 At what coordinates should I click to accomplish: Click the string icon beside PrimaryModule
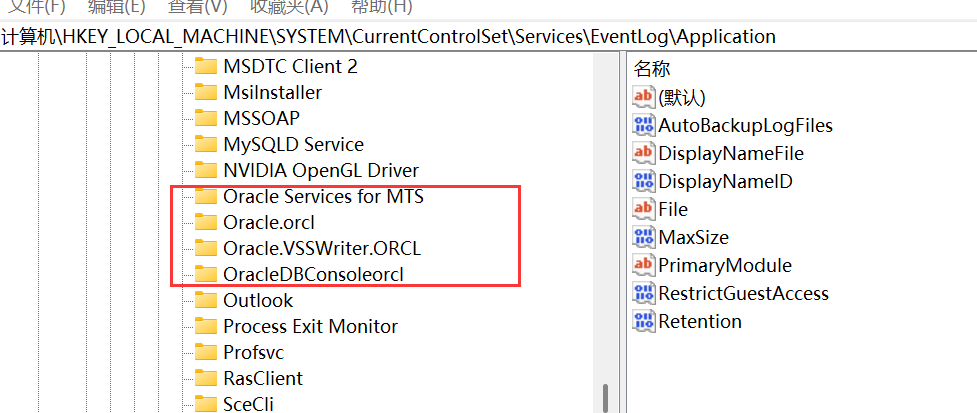[x=644, y=265]
